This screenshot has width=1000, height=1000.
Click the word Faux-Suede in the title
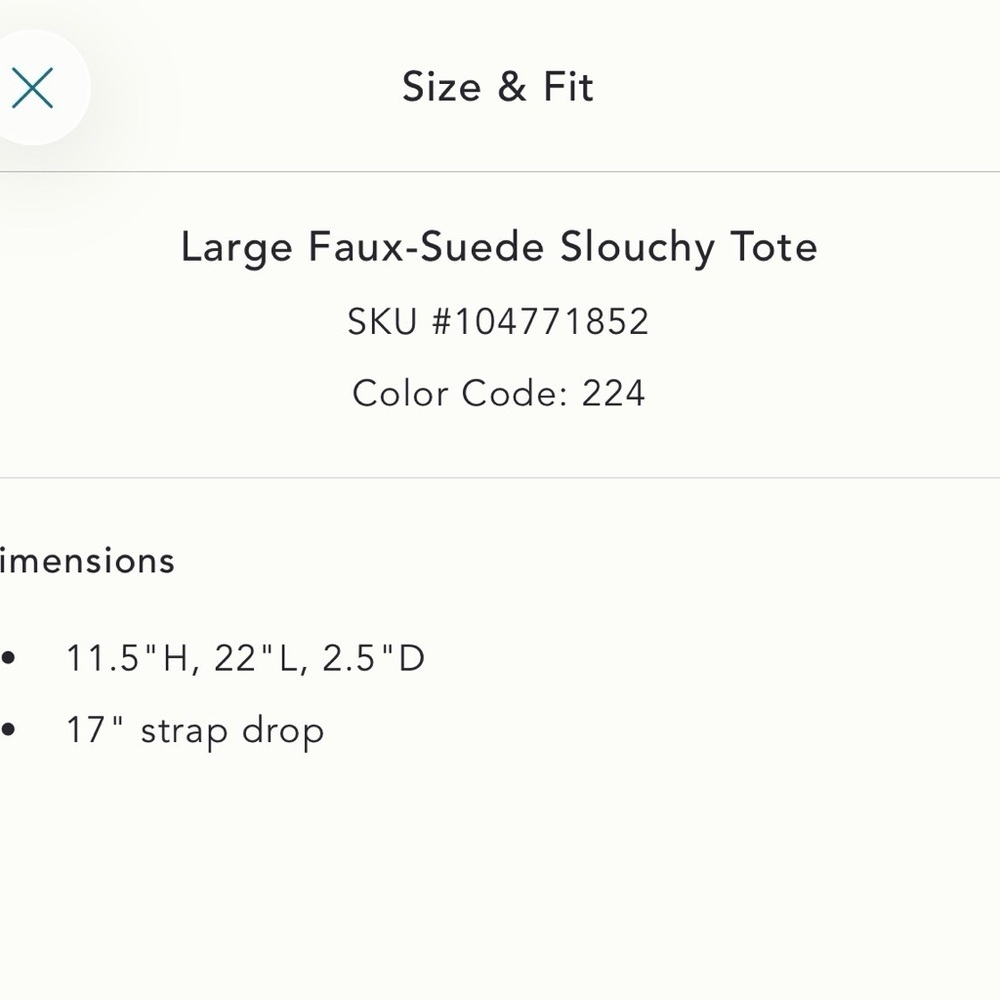point(427,246)
